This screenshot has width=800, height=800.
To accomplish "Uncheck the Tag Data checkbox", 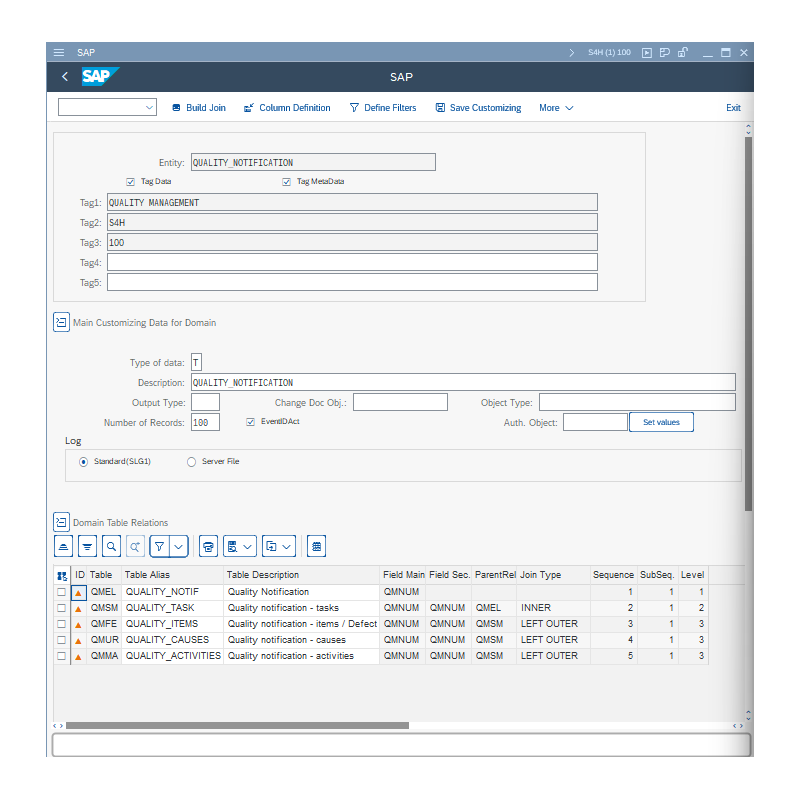I will 131,182.
